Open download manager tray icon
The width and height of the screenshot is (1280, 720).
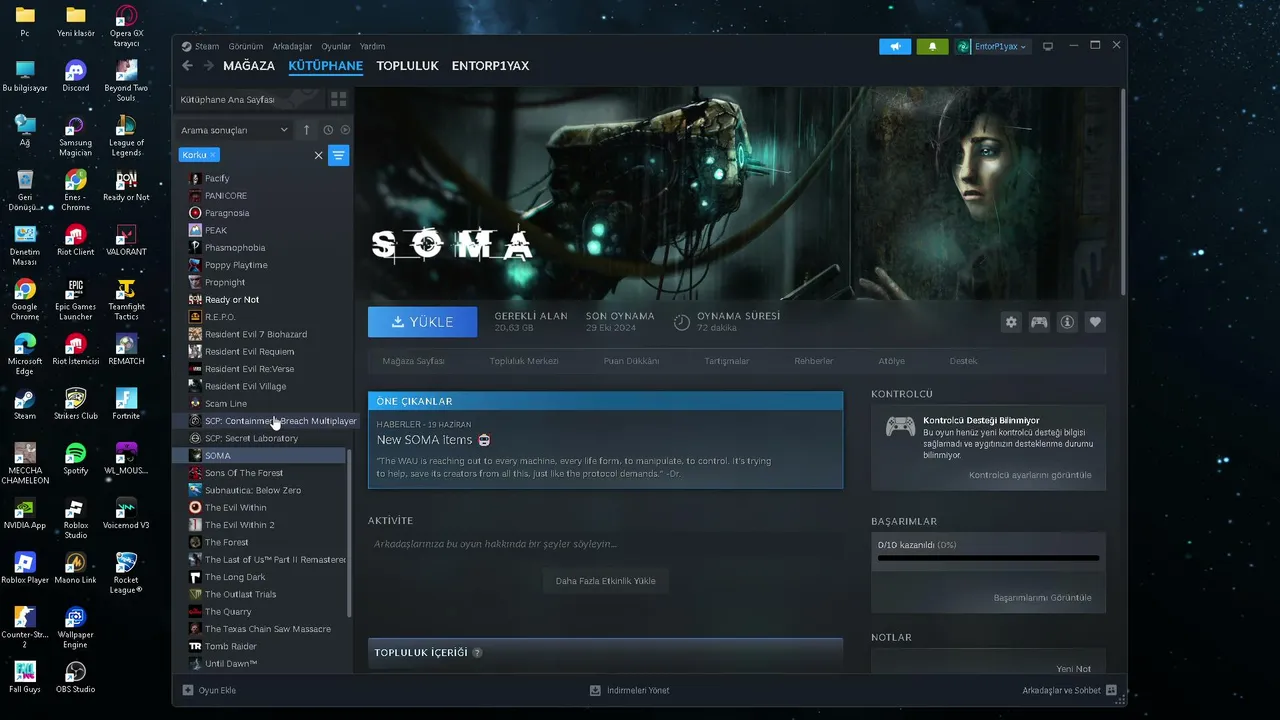[x=595, y=690]
